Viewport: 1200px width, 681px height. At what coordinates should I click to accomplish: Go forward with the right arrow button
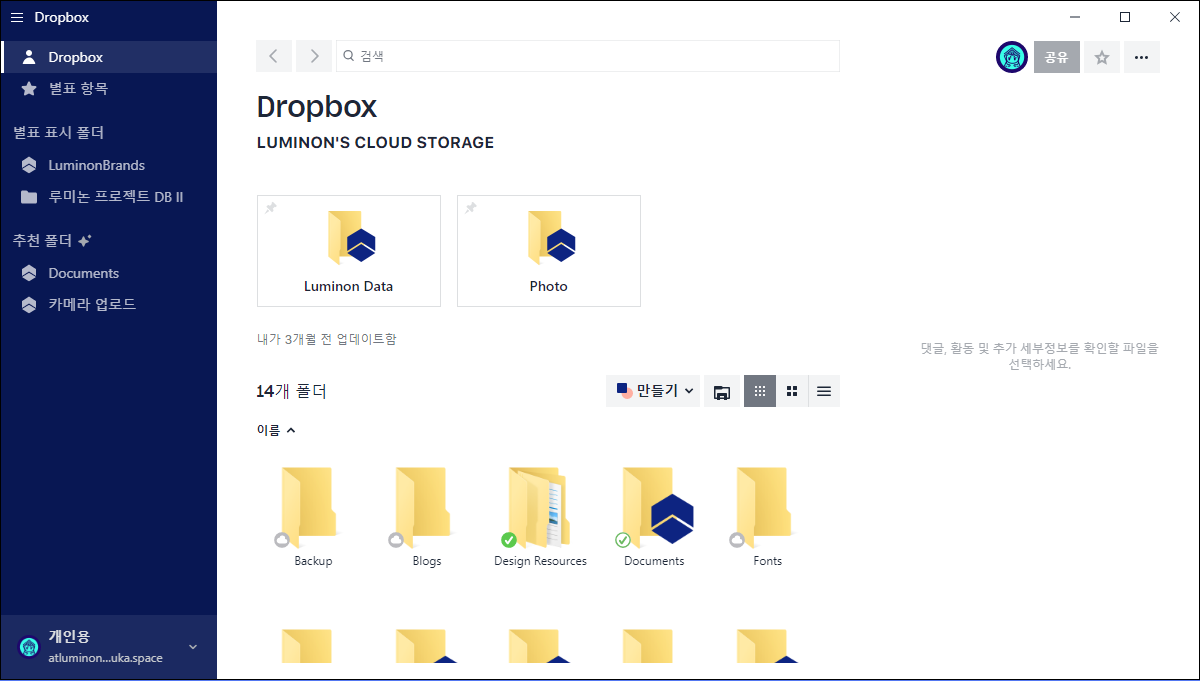tap(314, 56)
